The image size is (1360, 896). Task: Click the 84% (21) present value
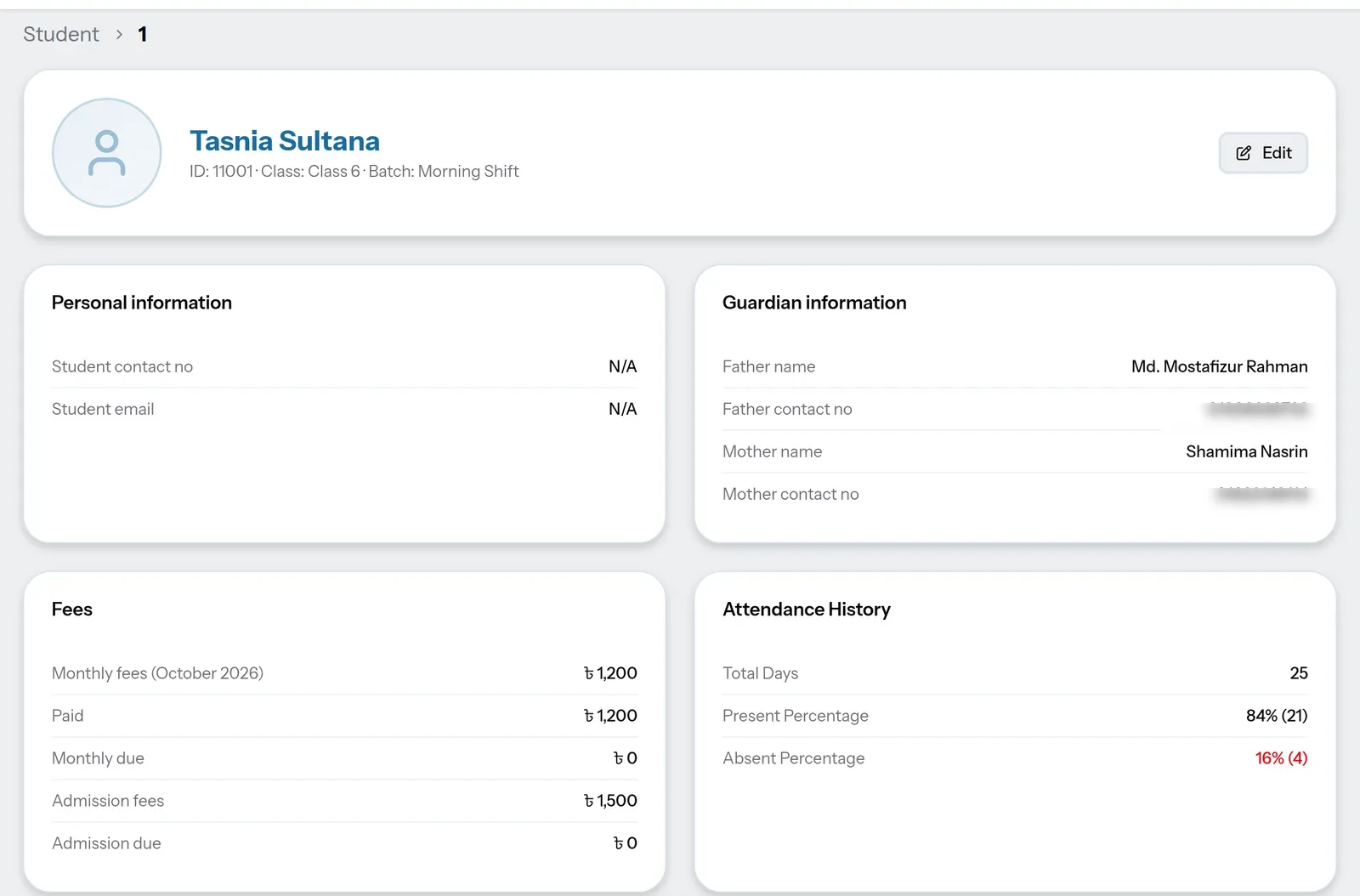point(1277,716)
